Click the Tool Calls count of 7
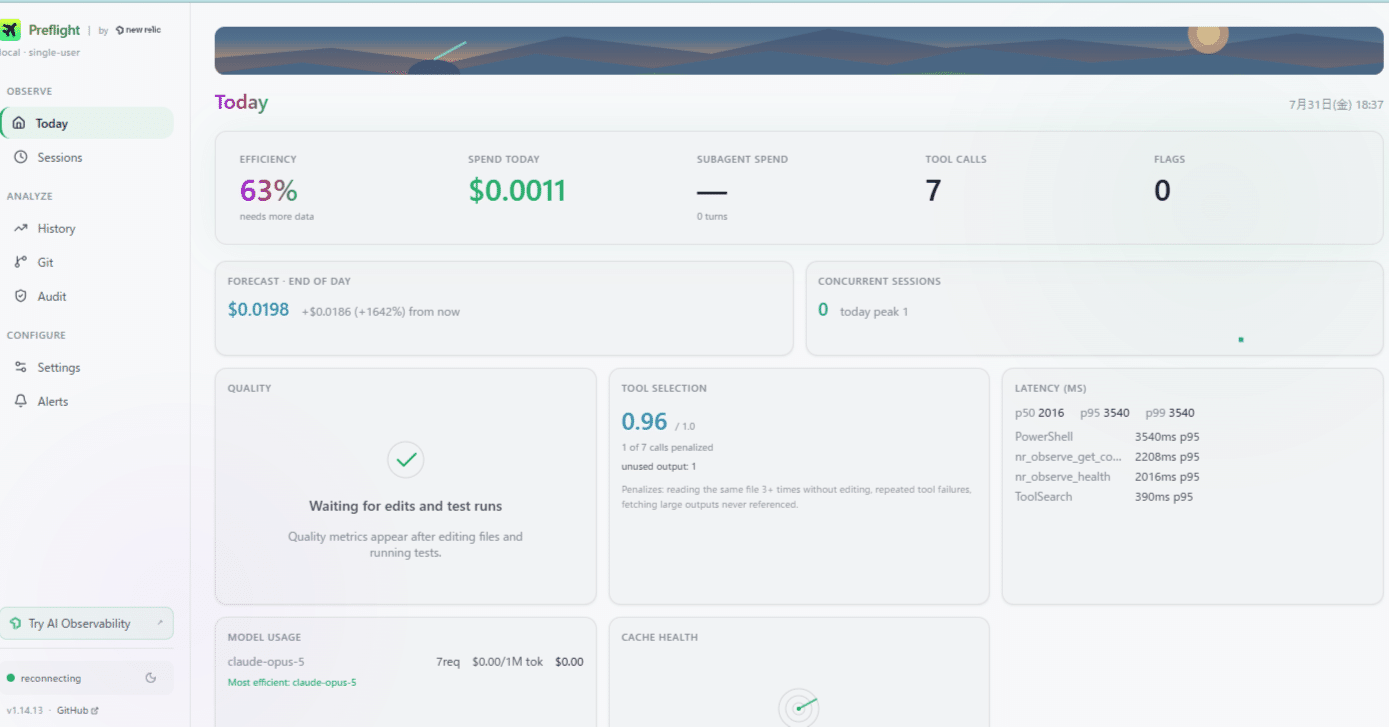 [933, 190]
